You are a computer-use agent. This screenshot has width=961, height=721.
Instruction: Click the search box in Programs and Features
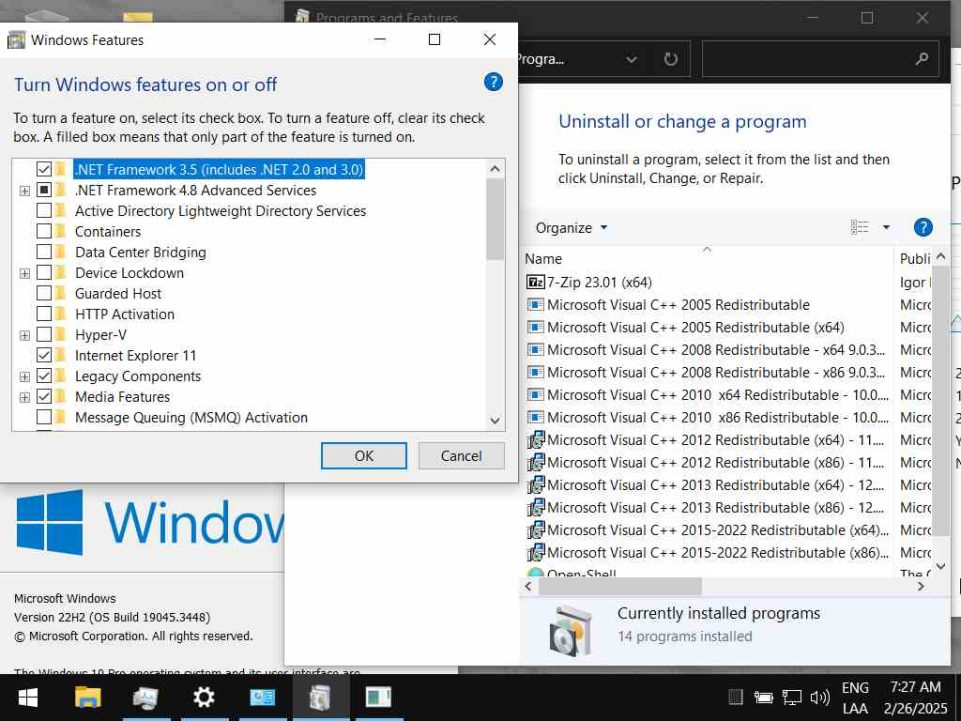(x=820, y=59)
